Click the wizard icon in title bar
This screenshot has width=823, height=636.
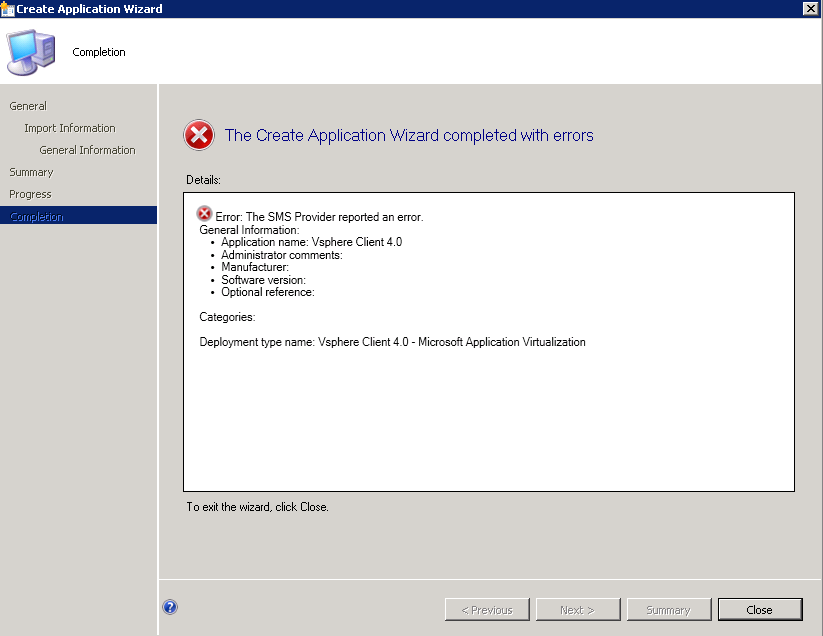pyautogui.click(x=8, y=8)
